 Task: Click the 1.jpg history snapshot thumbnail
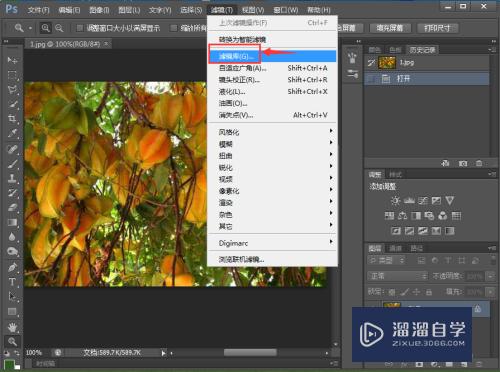point(387,62)
